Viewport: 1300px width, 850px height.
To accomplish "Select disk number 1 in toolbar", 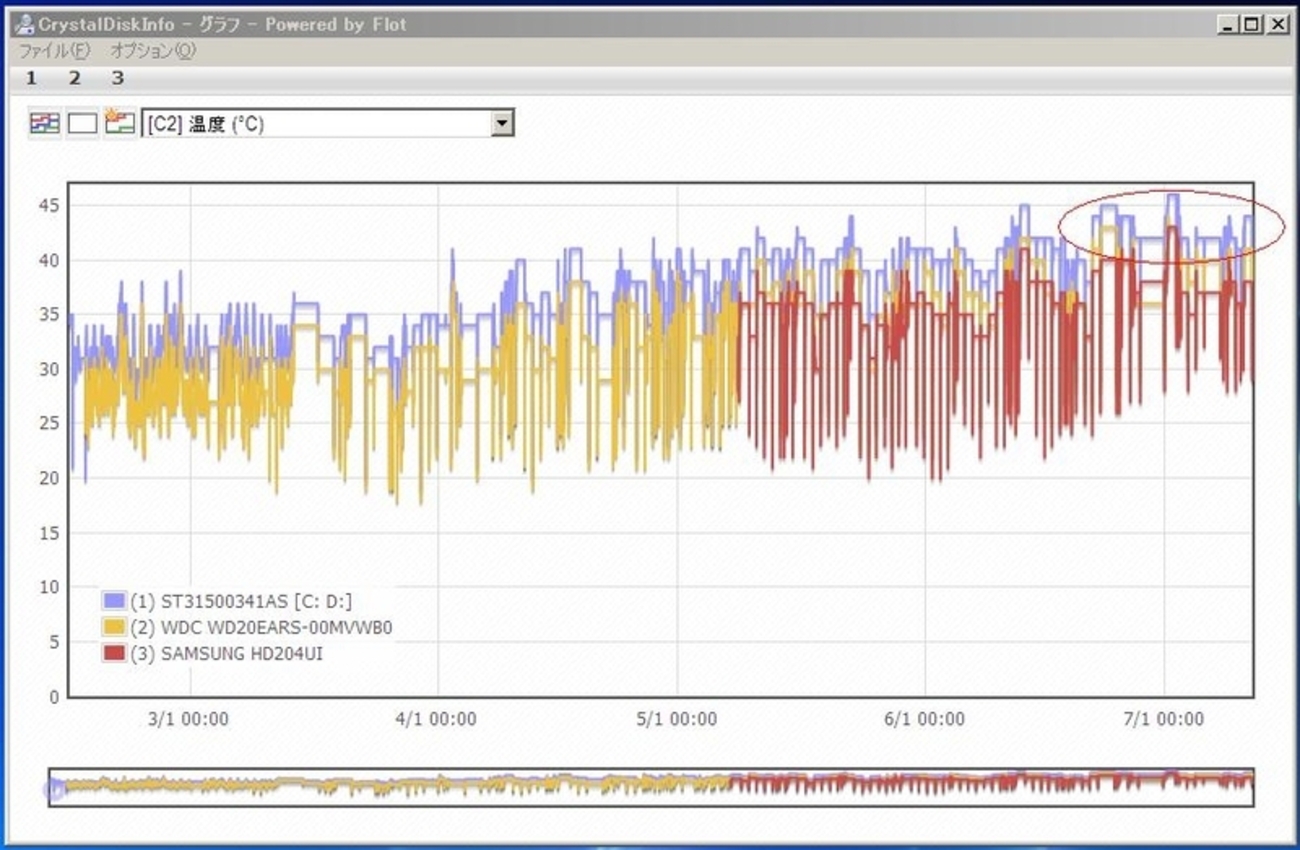I will click(31, 78).
